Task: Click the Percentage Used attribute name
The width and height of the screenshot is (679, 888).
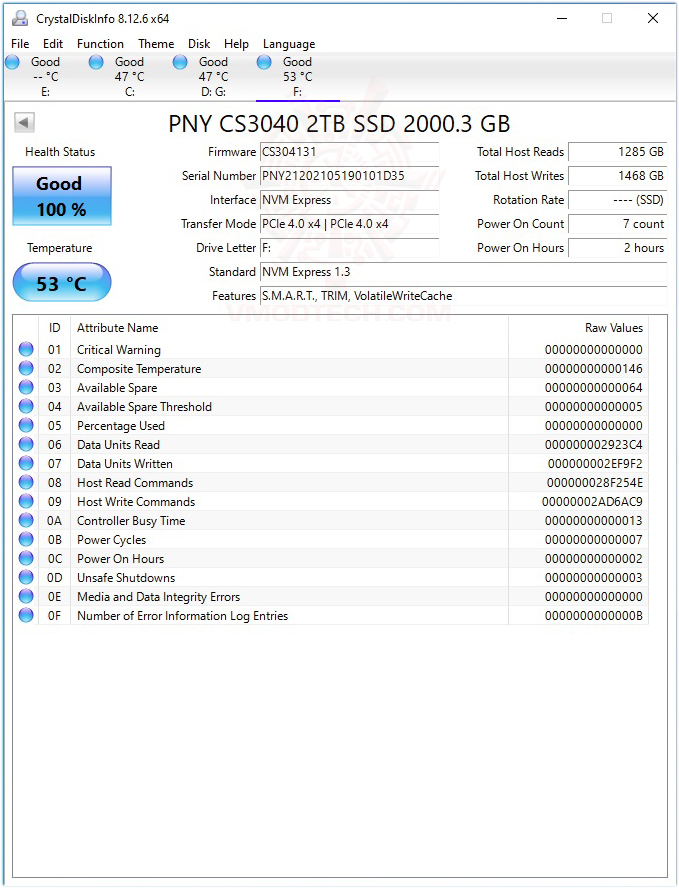Action: pyautogui.click(x=121, y=426)
